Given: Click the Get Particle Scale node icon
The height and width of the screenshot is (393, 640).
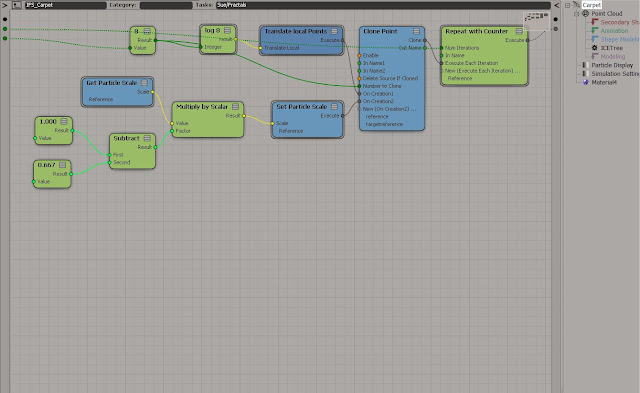Looking at the screenshot, I should coord(144,83).
